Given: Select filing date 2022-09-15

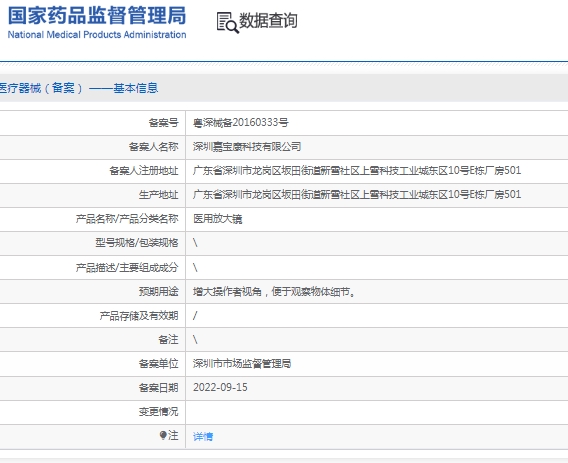Looking at the screenshot, I should pos(220,388).
